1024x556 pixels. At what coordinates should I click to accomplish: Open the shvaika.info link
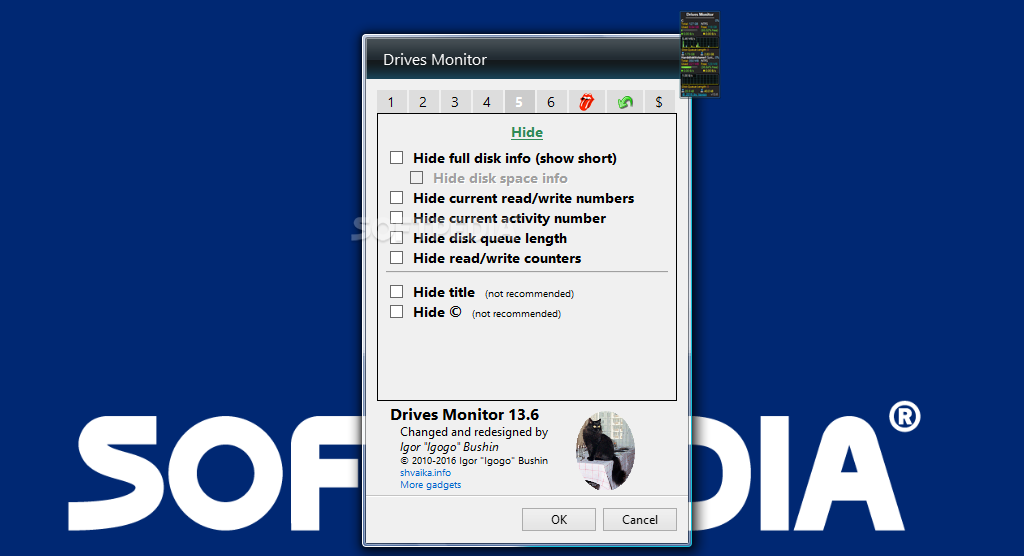pos(425,472)
